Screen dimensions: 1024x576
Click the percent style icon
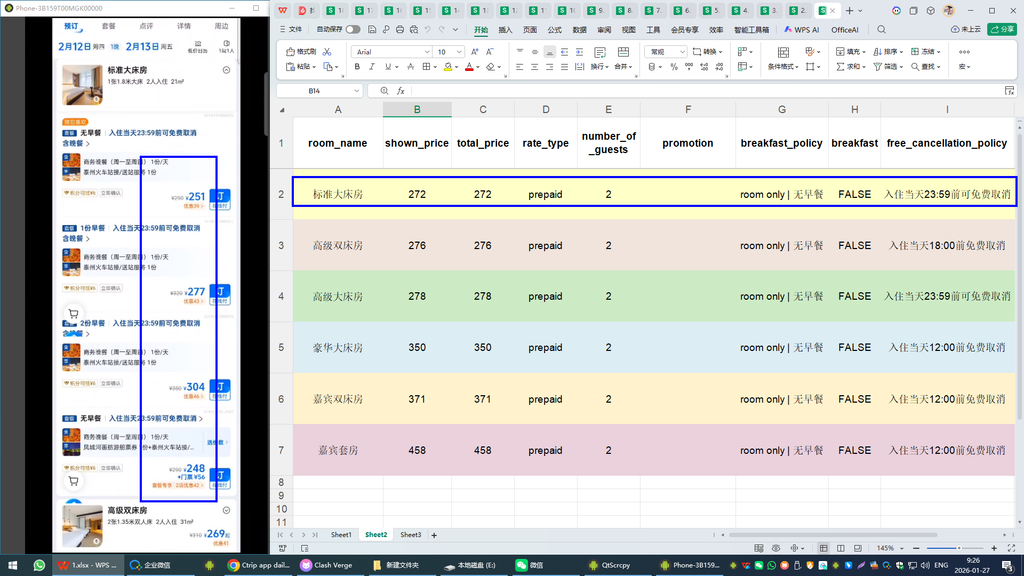click(674, 67)
